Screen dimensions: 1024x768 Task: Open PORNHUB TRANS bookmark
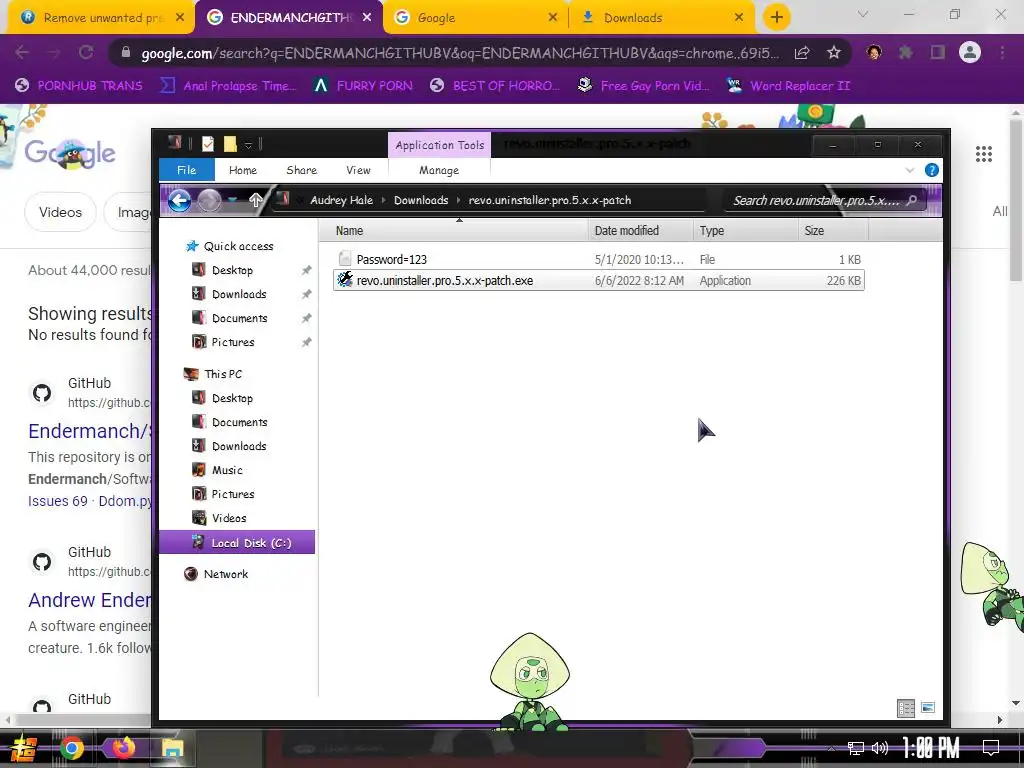tap(79, 86)
